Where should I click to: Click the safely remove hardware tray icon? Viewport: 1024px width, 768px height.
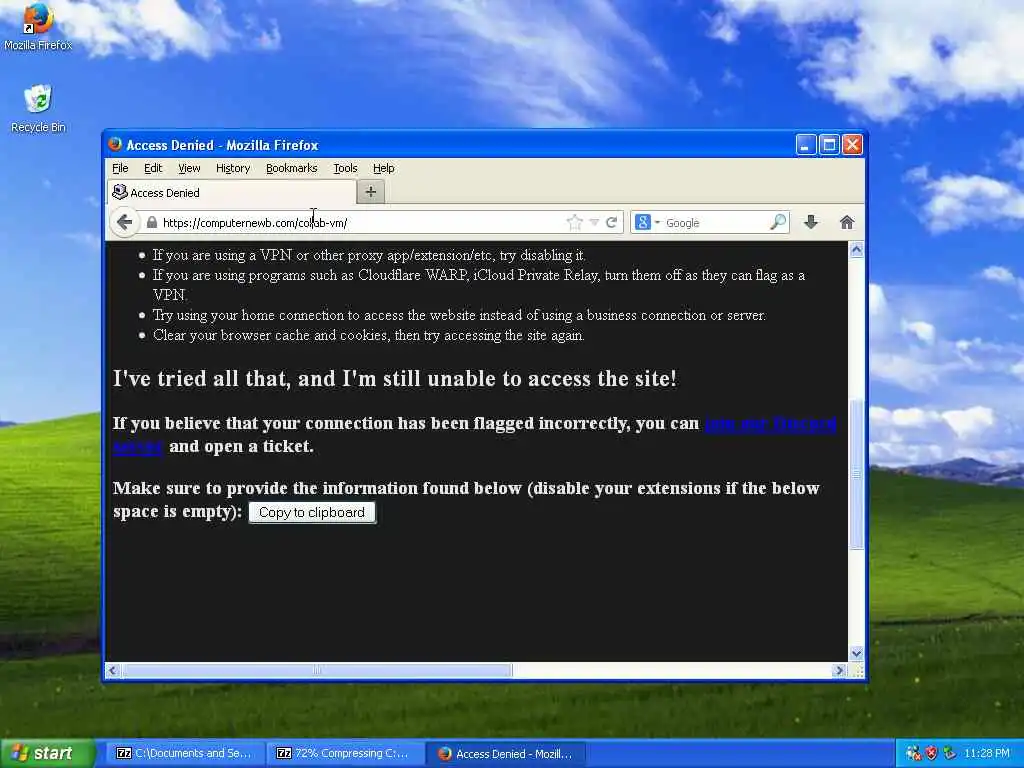[950, 753]
